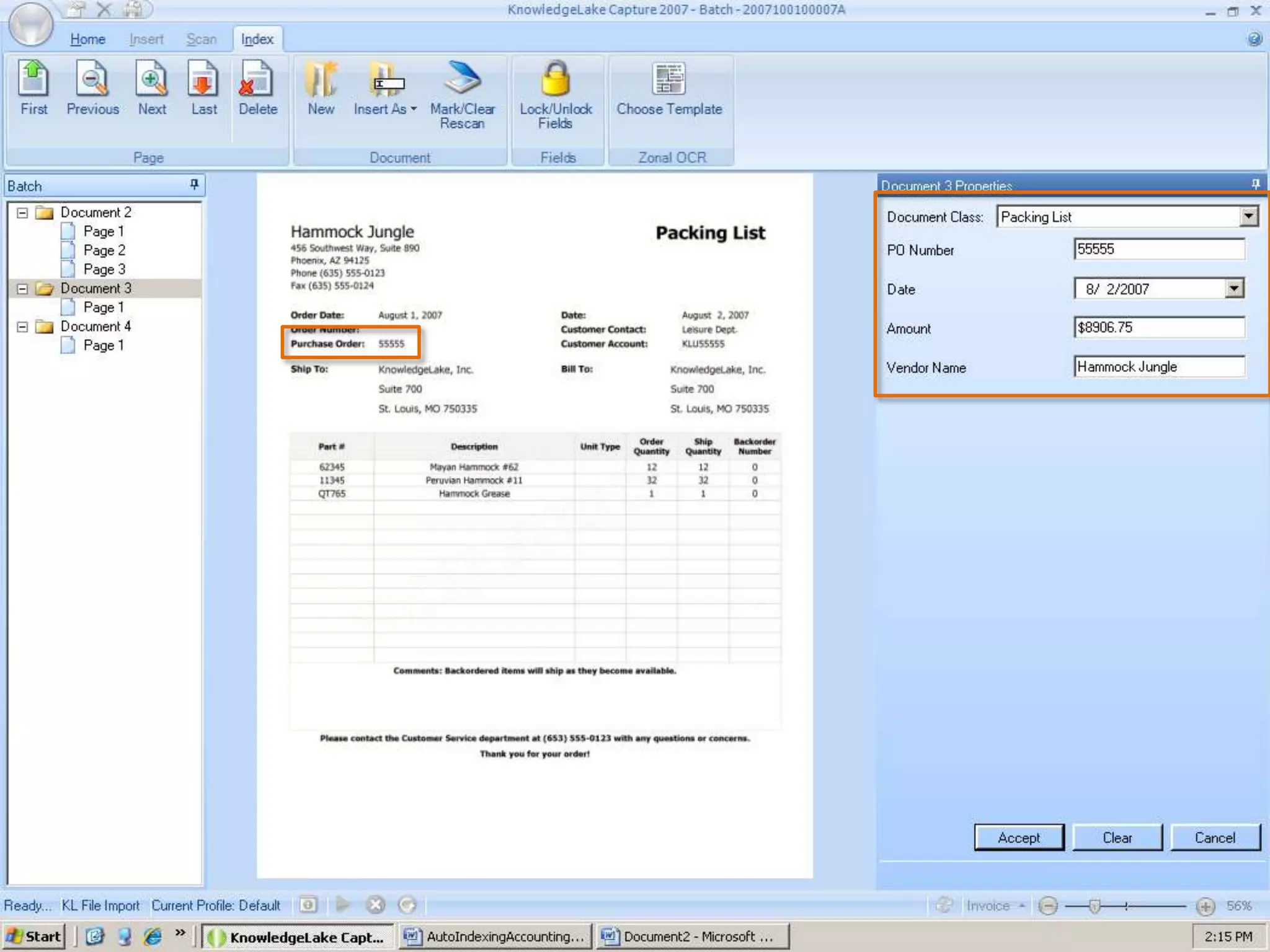The image size is (1270, 952).
Task: Go to the First page icon
Action: pos(33,87)
